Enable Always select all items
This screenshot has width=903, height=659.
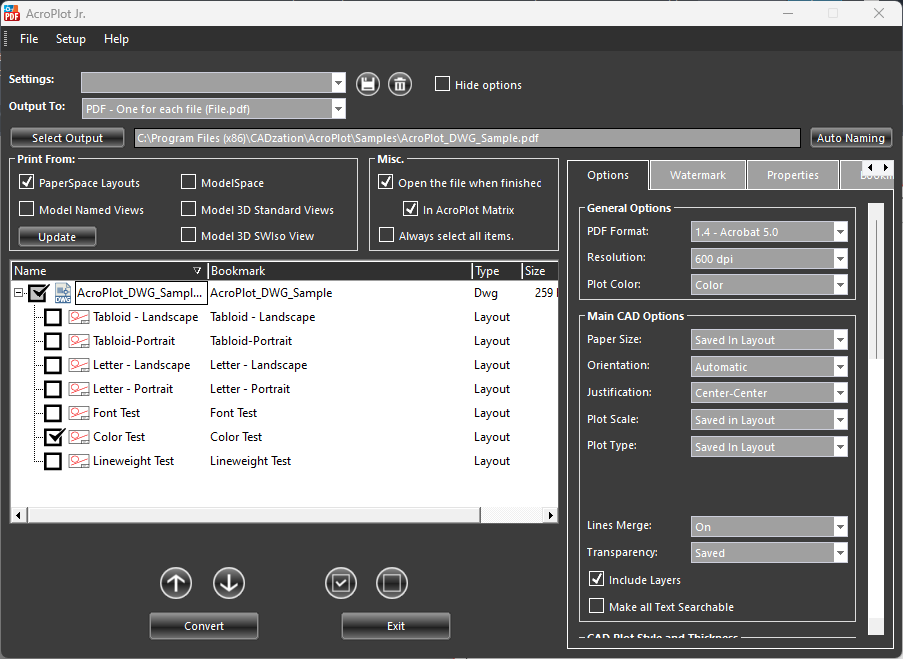pos(386,235)
